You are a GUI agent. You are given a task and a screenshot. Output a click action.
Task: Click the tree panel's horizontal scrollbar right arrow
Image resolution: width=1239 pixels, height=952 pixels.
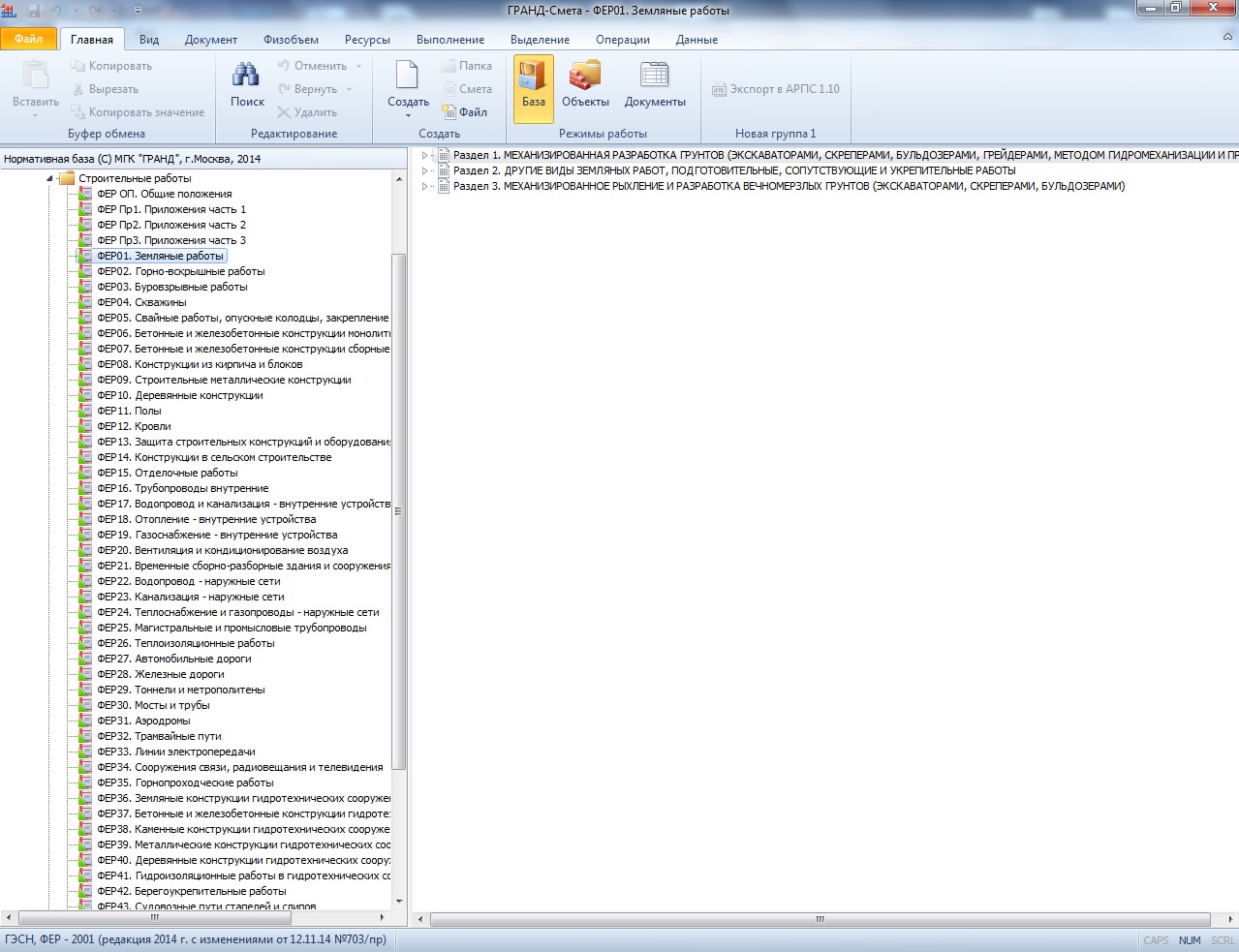tap(383, 917)
